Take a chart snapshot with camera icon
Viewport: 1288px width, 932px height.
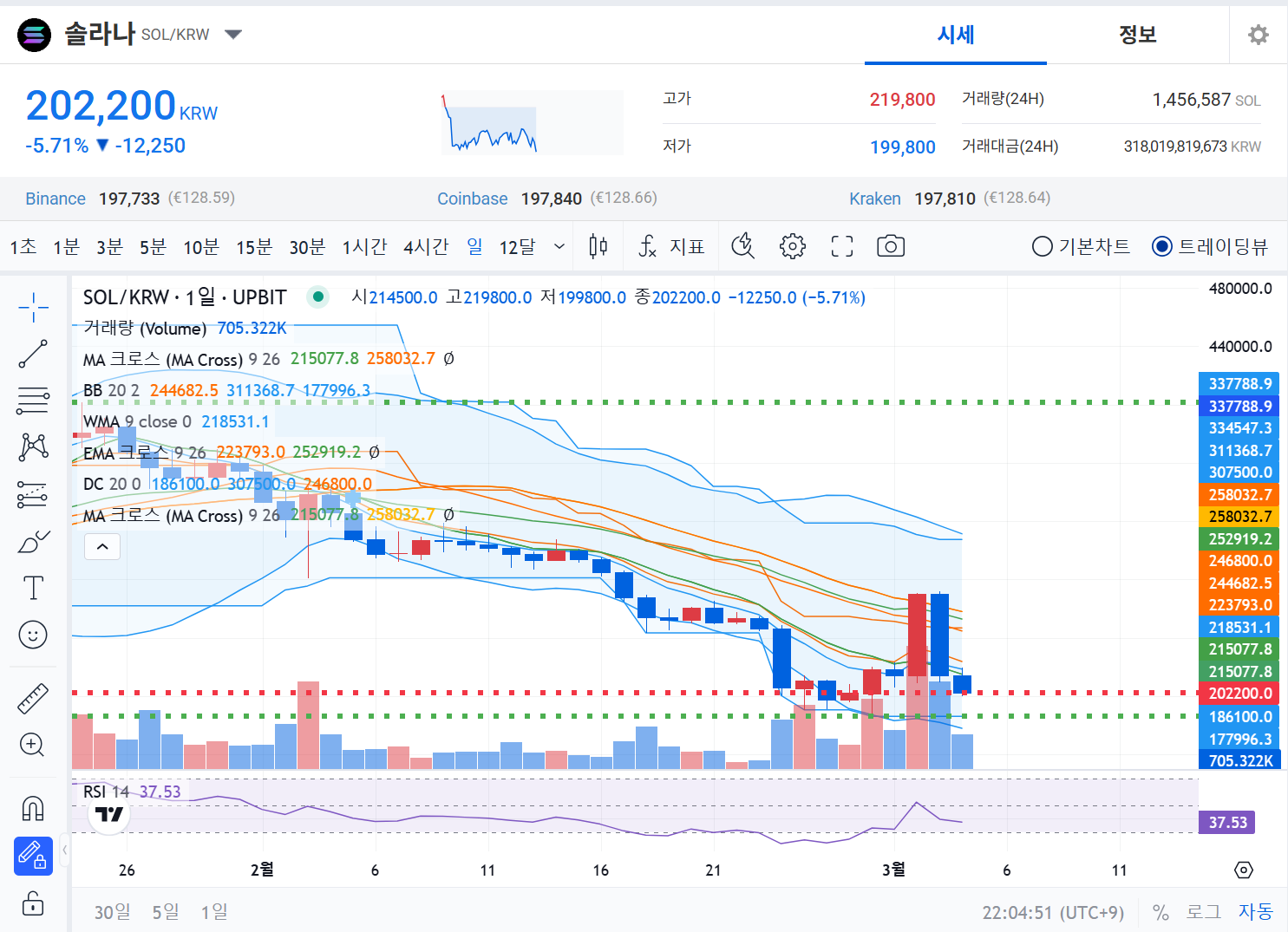tap(891, 247)
